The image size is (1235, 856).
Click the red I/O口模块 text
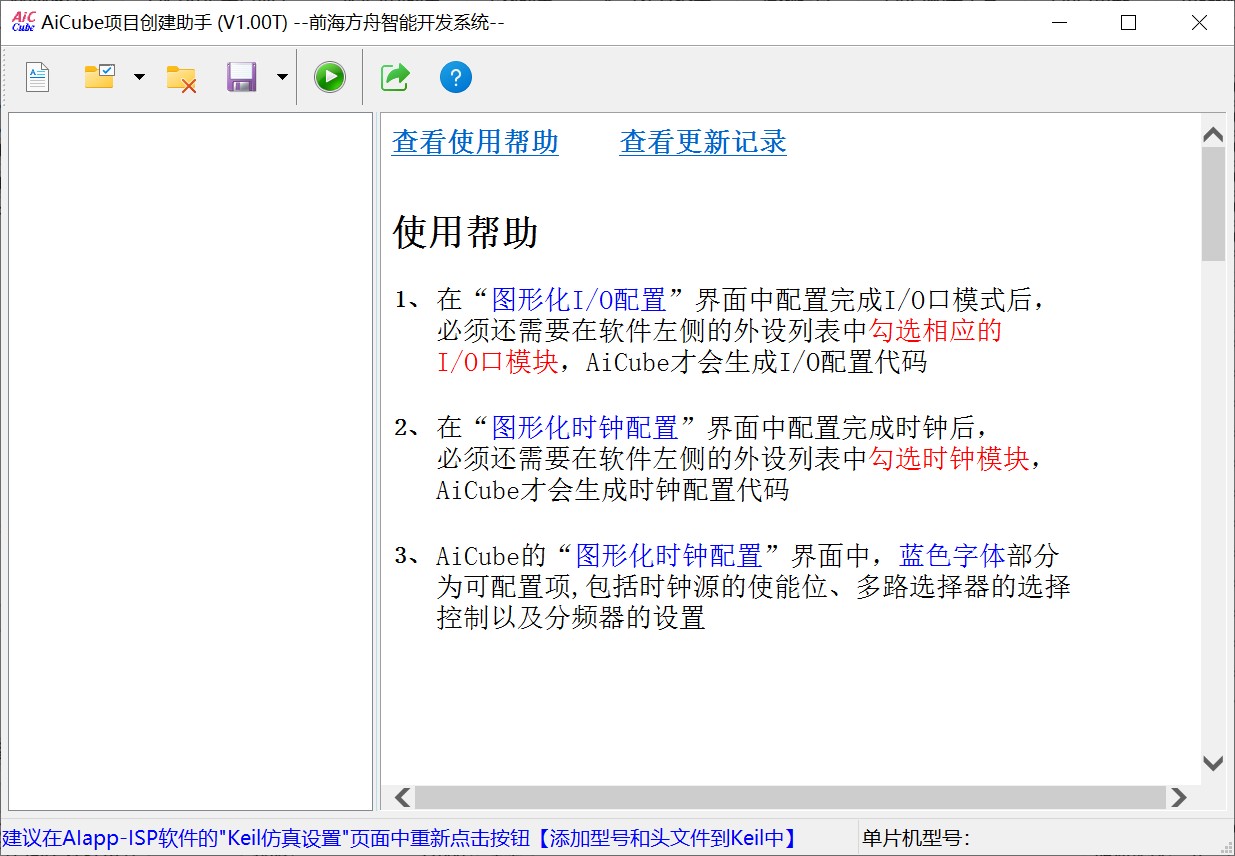pyautogui.click(x=497, y=362)
